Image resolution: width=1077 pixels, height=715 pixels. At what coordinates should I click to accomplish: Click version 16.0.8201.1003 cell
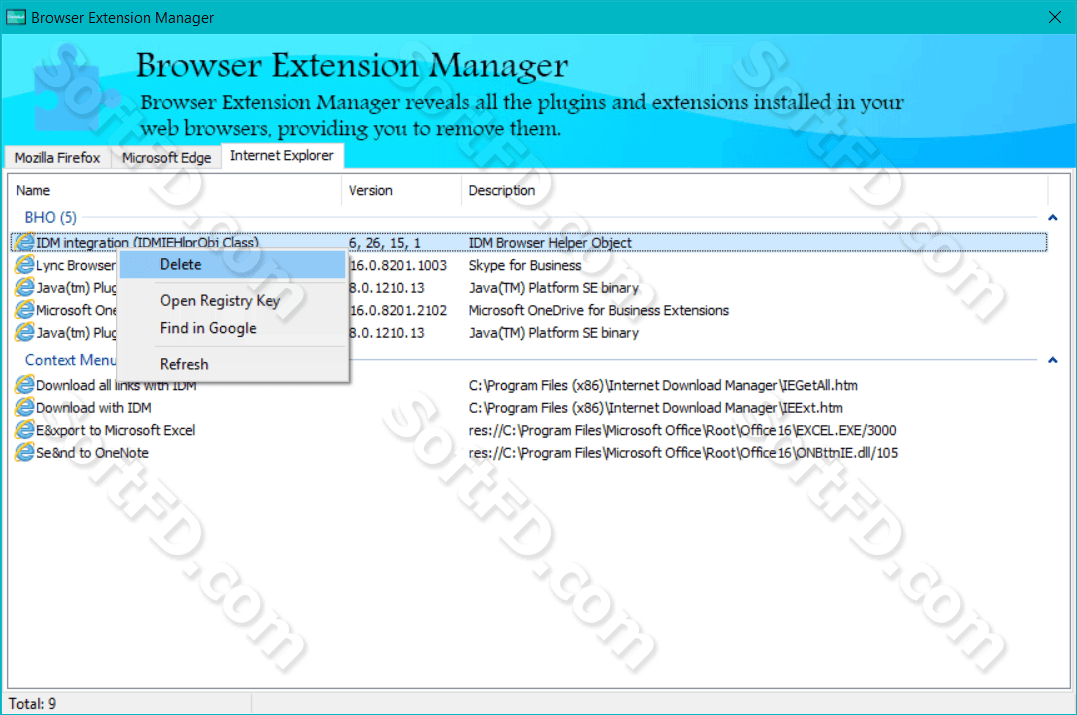pyautogui.click(x=398, y=265)
